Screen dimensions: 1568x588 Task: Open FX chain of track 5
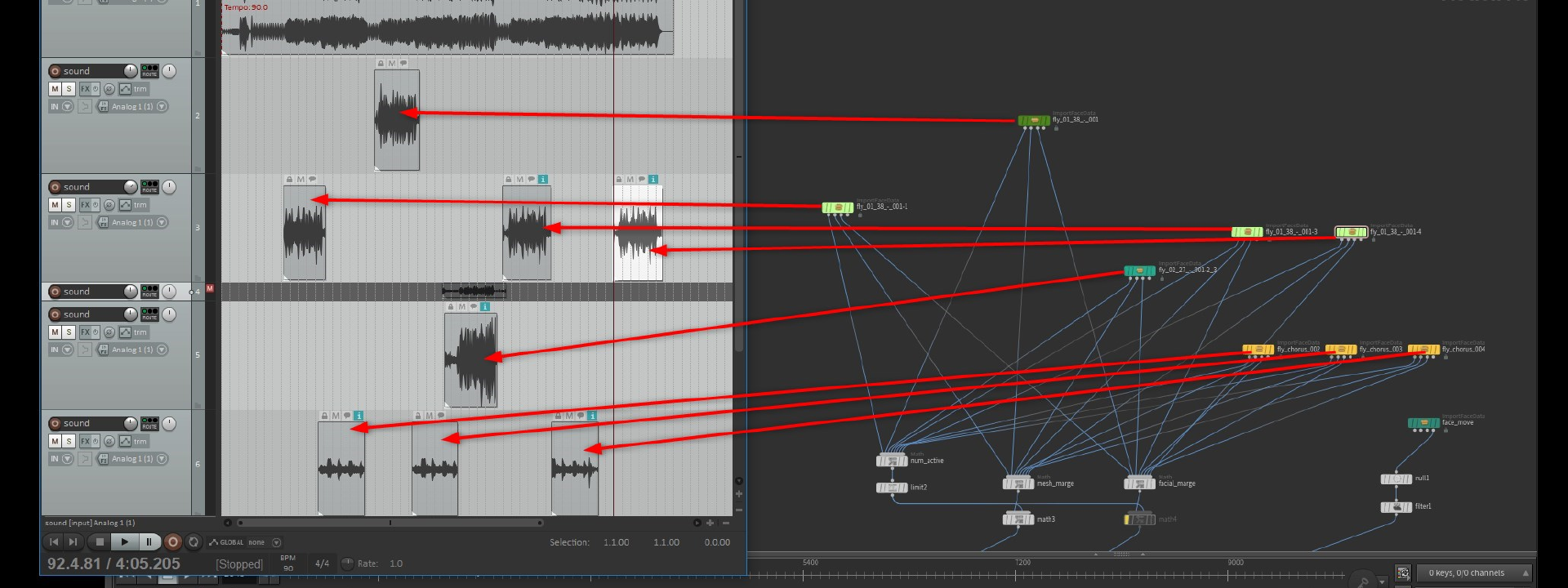click(85, 332)
